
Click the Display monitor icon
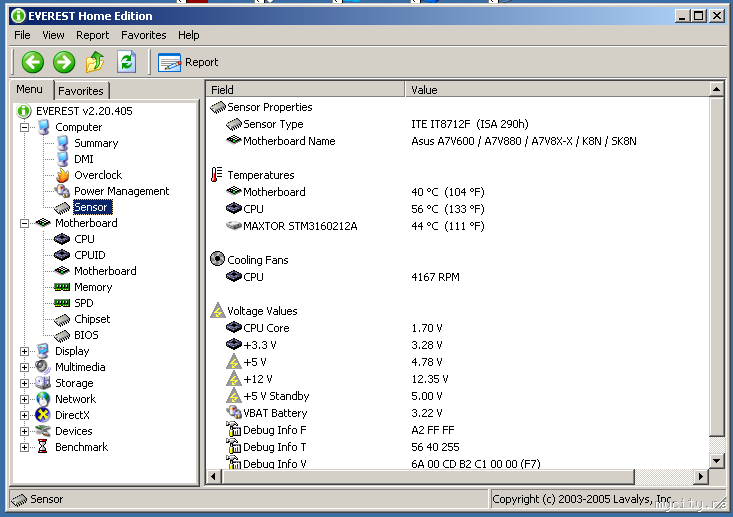(43, 351)
